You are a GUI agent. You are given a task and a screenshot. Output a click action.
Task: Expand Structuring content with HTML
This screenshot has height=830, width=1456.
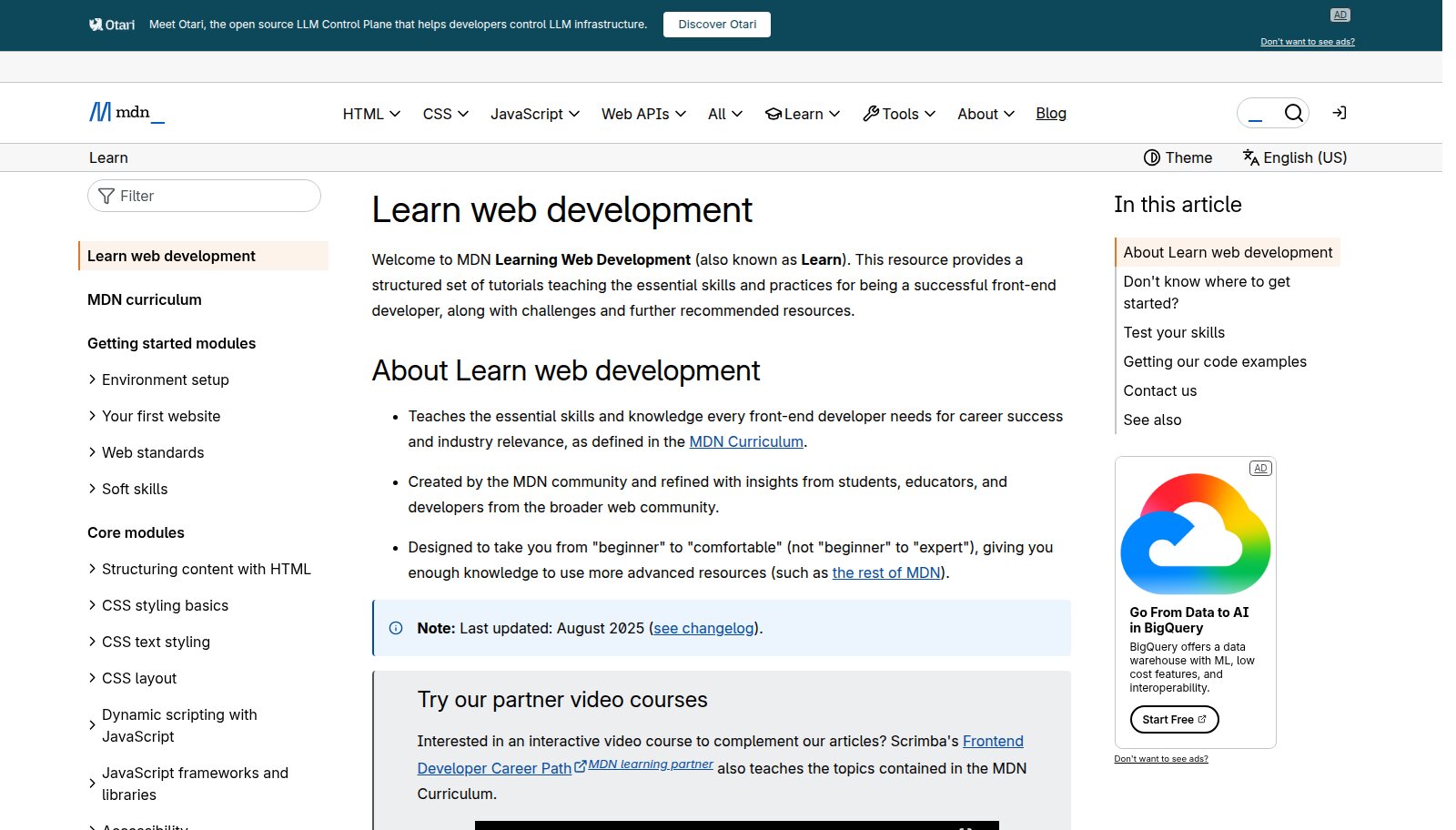[199, 569]
